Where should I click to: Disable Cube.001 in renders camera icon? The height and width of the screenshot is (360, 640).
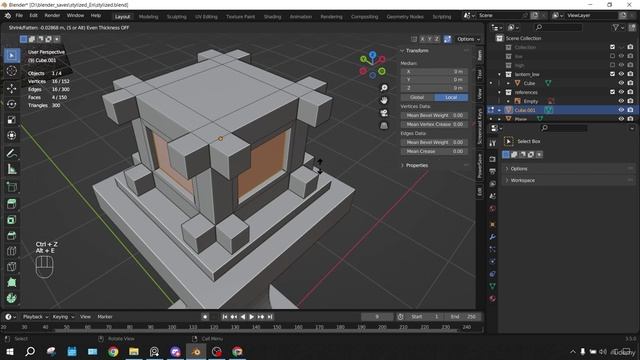(631, 110)
